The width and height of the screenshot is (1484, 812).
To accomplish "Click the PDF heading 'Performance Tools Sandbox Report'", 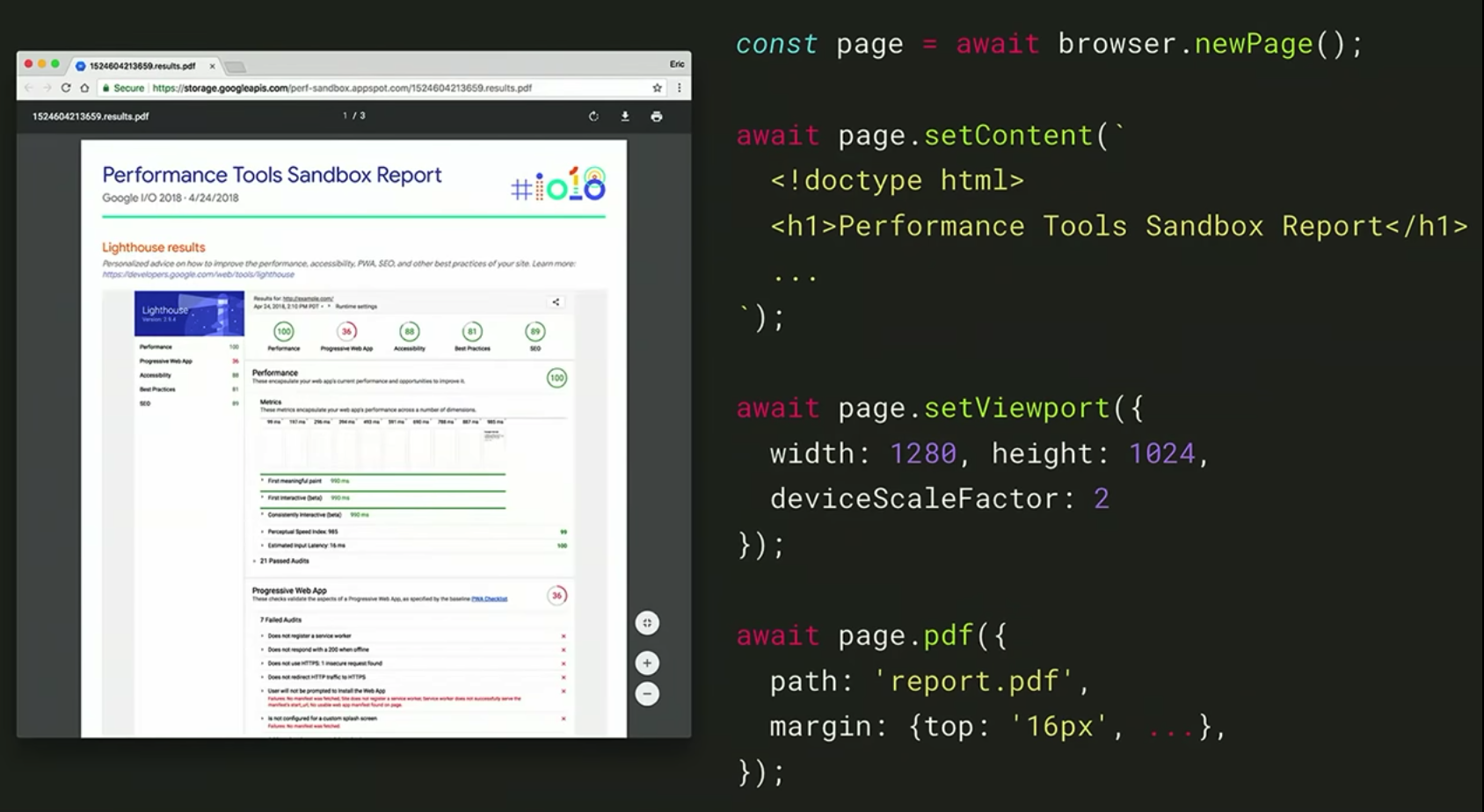I will point(272,175).
